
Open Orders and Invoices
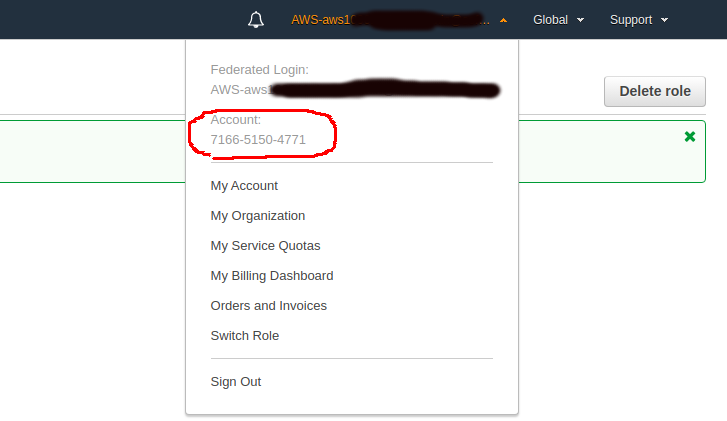(x=268, y=306)
